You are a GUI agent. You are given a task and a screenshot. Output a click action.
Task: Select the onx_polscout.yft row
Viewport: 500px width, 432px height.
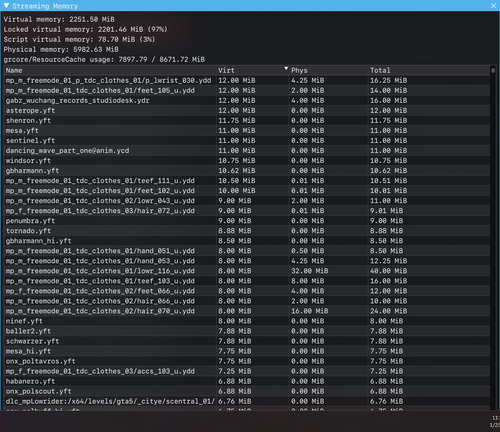click(247, 391)
